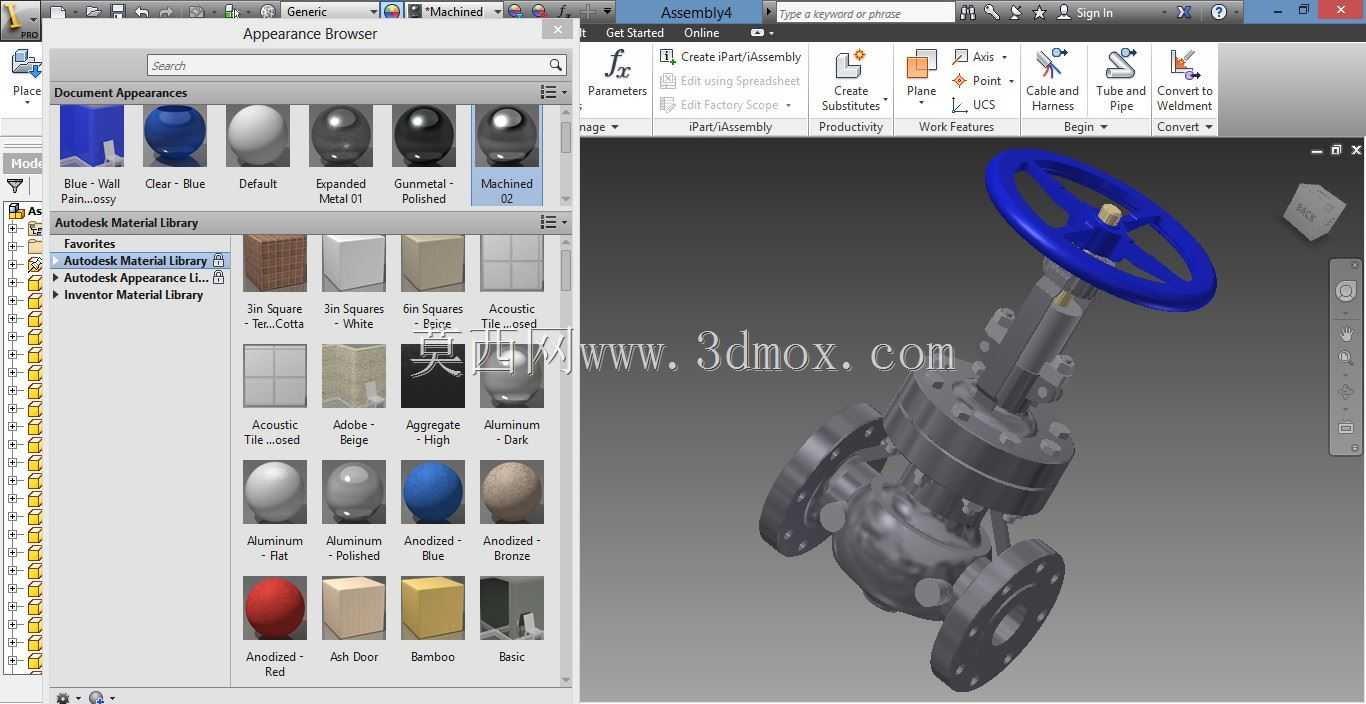Image resolution: width=1366 pixels, height=704 pixels.
Task: Click the search magnifier in Appearance Browser
Action: click(x=556, y=65)
